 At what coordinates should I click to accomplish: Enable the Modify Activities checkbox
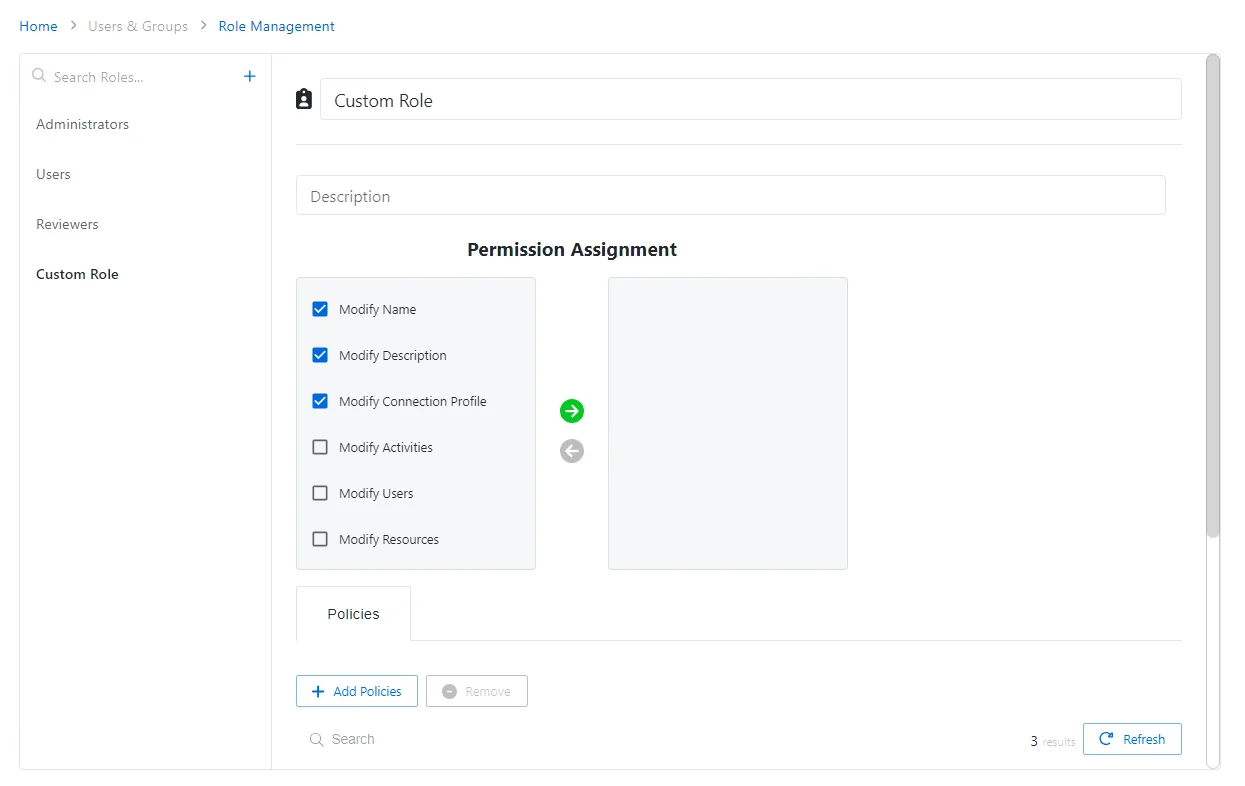coord(320,447)
